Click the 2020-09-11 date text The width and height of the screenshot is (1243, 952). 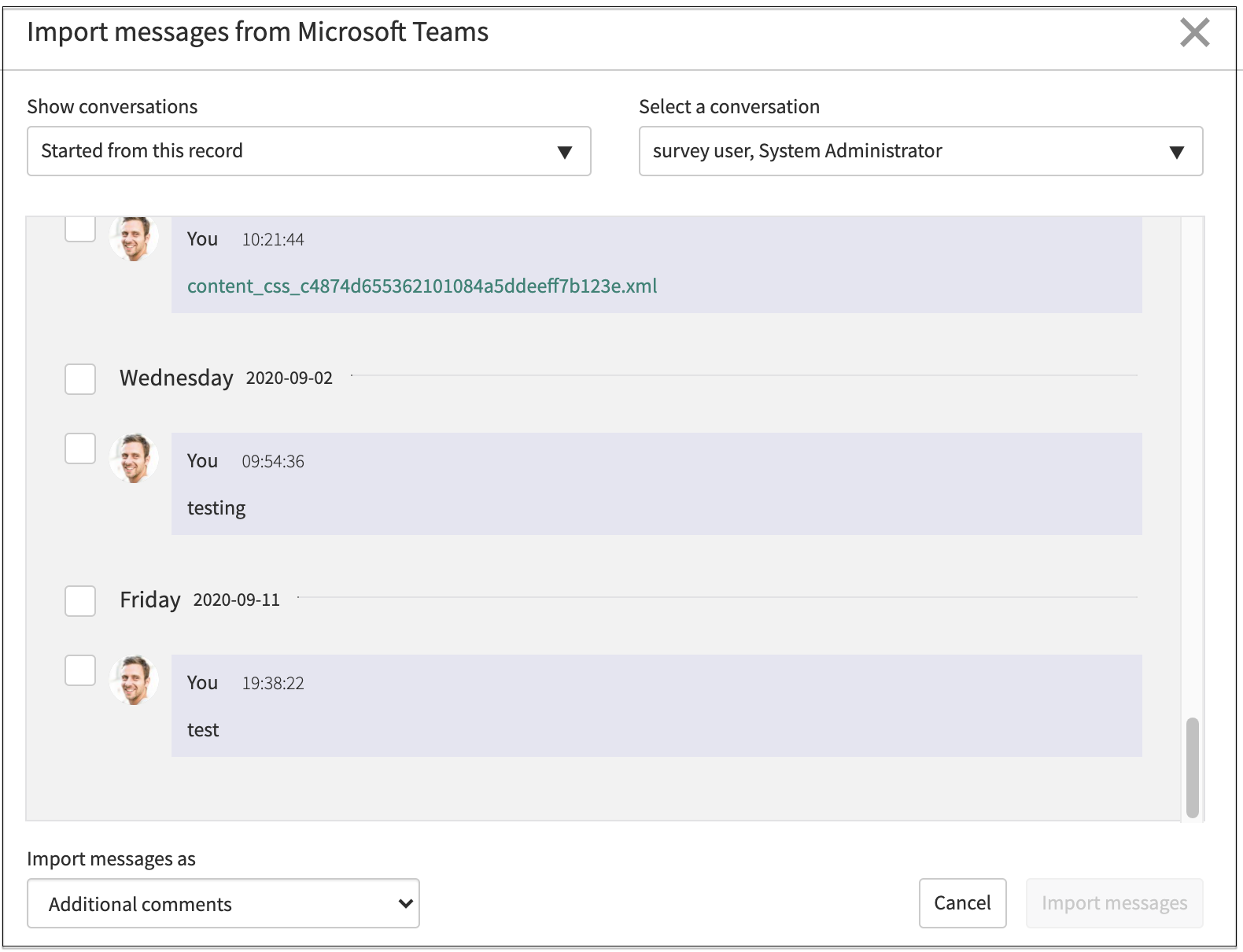coord(237,600)
